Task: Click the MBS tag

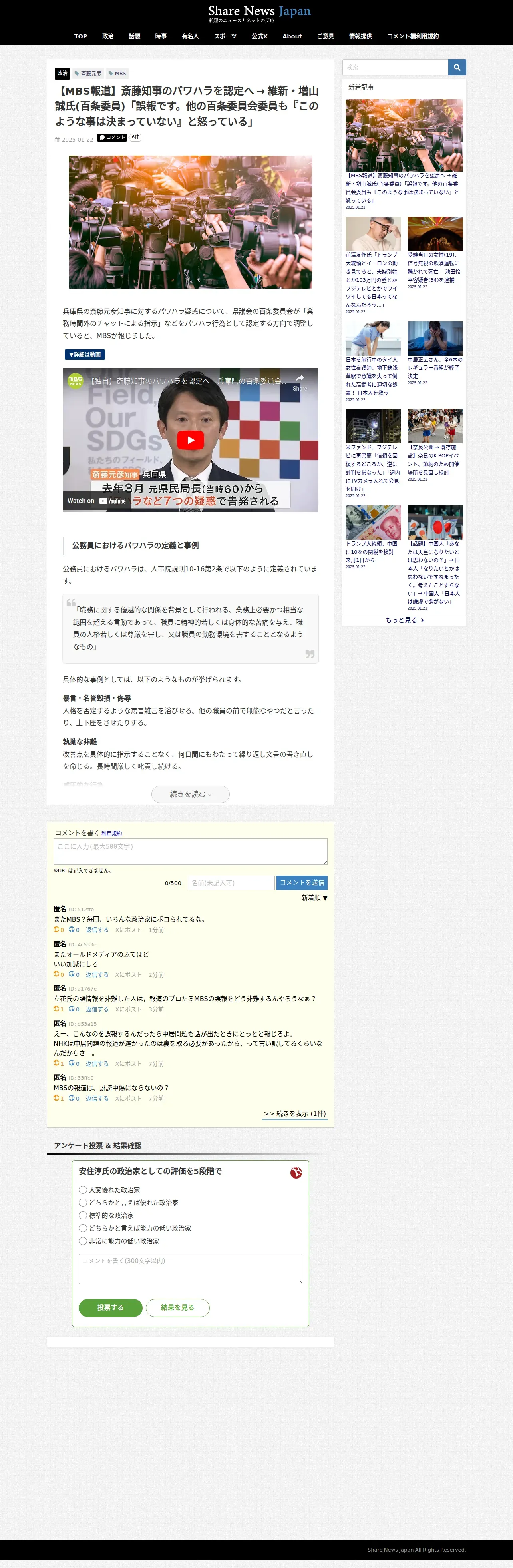Action: (x=117, y=73)
